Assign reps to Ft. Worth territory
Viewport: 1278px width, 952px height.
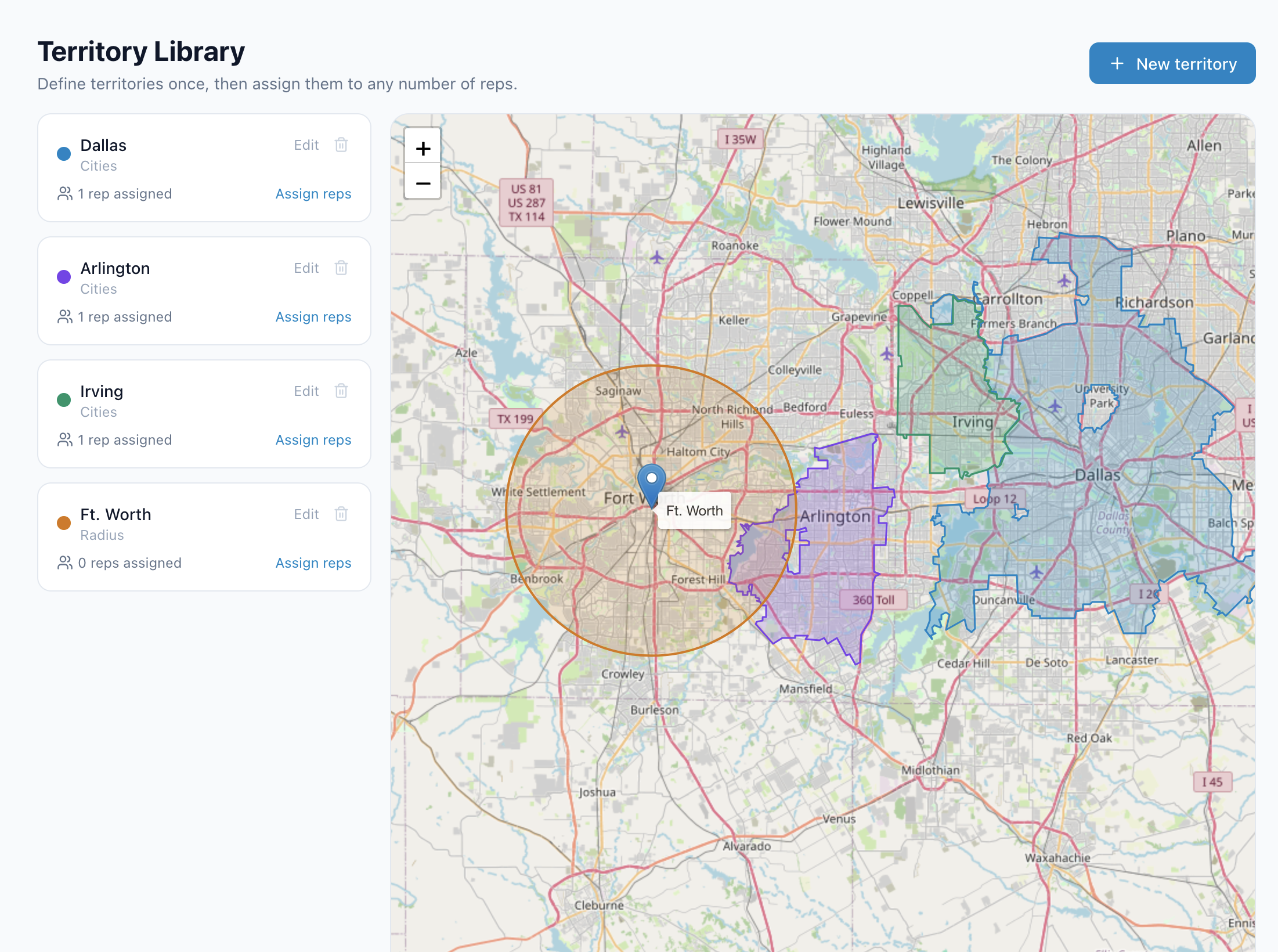[313, 563]
